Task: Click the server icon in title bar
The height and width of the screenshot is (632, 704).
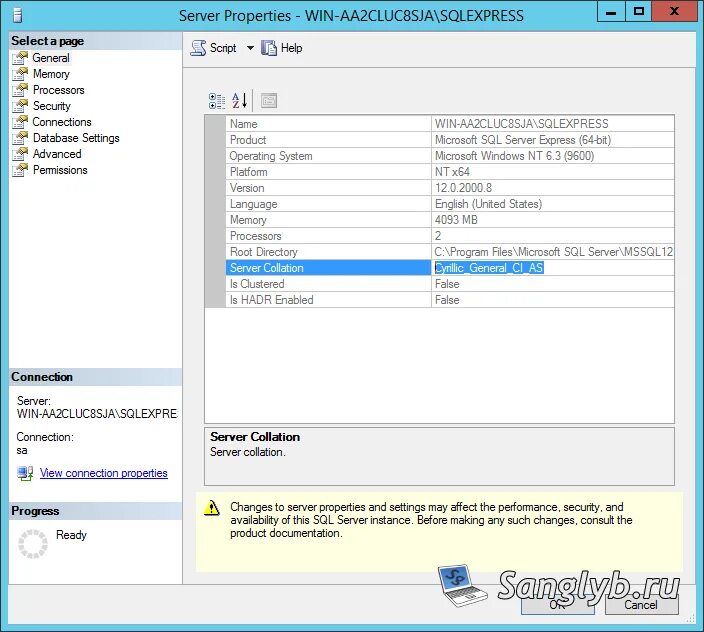Action: [x=17, y=16]
